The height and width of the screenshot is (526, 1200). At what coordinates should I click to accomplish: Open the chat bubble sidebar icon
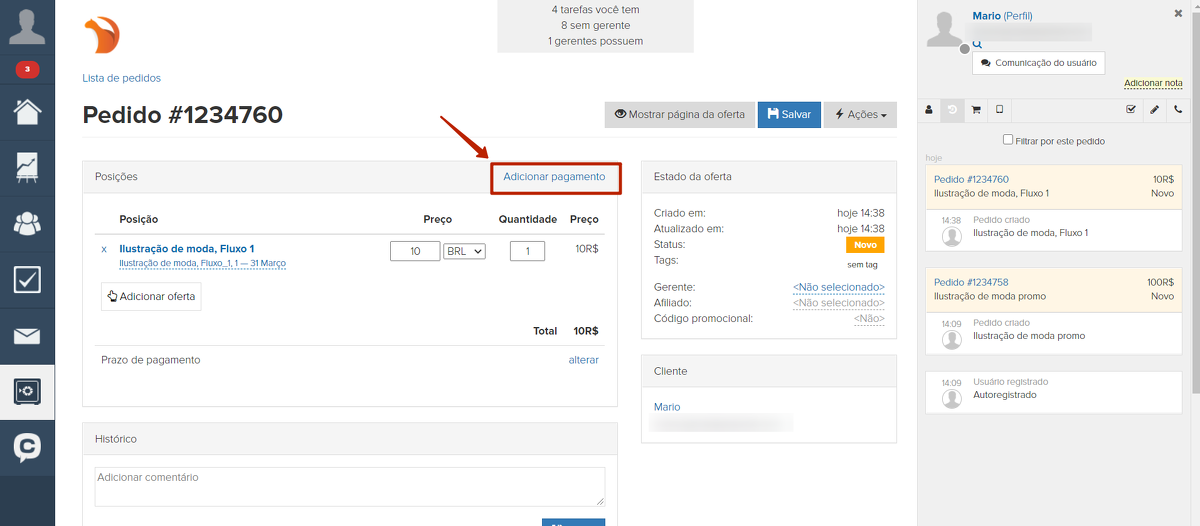pos(27,447)
